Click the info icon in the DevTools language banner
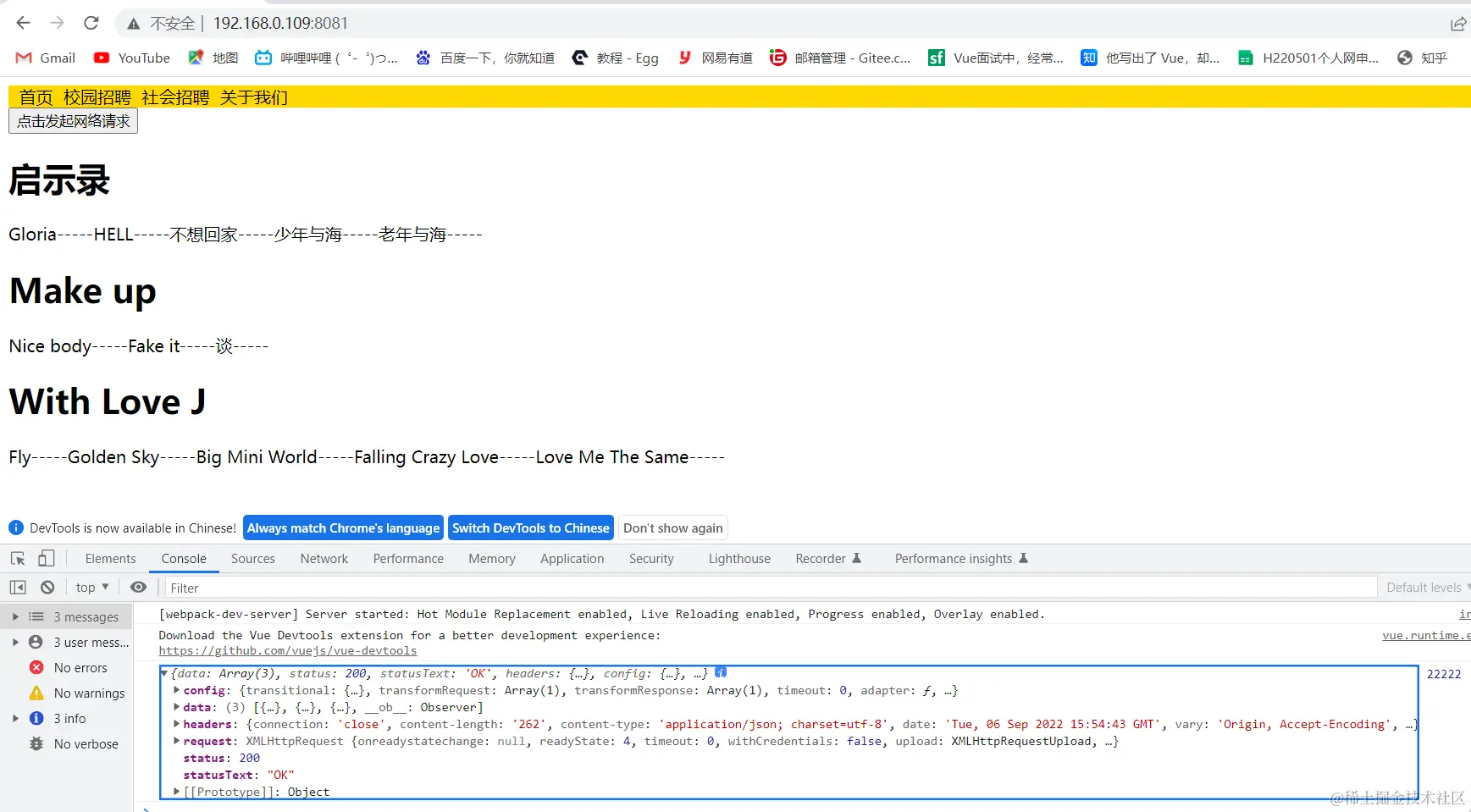The height and width of the screenshot is (812, 1471). [16, 528]
